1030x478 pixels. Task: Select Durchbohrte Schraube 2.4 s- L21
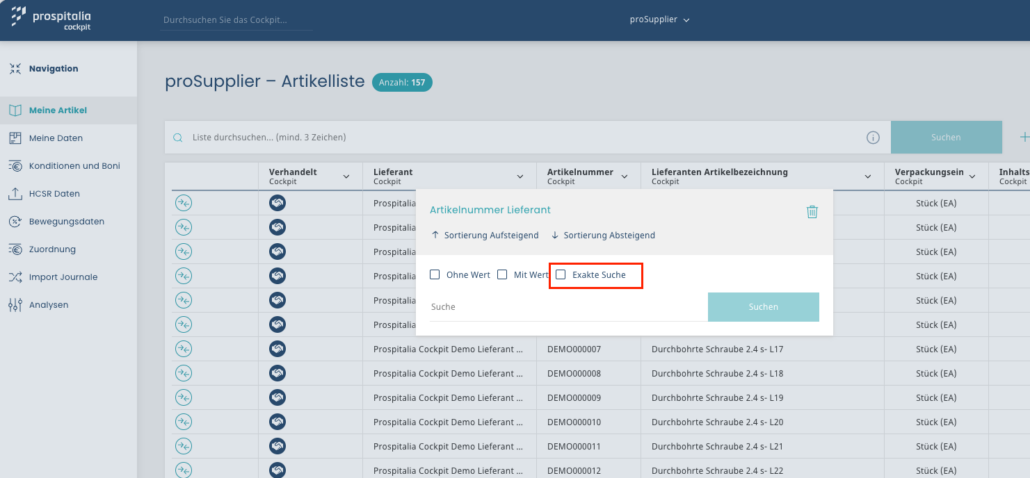coord(717,446)
